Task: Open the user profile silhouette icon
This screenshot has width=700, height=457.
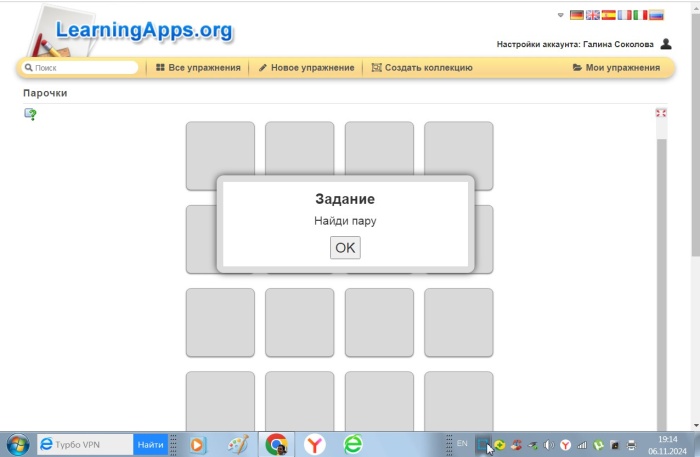Action: click(x=666, y=44)
